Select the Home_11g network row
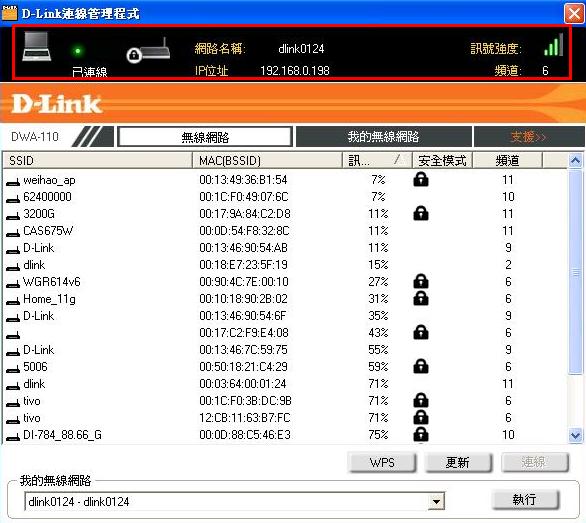The width and height of the screenshot is (586, 523). pyautogui.click(x=284, y=299)
